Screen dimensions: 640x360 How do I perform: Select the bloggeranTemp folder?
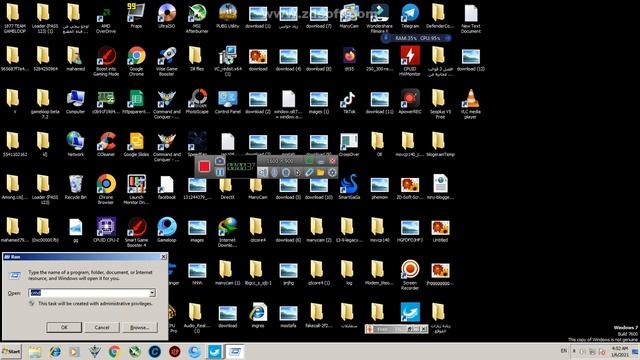tap(440, 145)
